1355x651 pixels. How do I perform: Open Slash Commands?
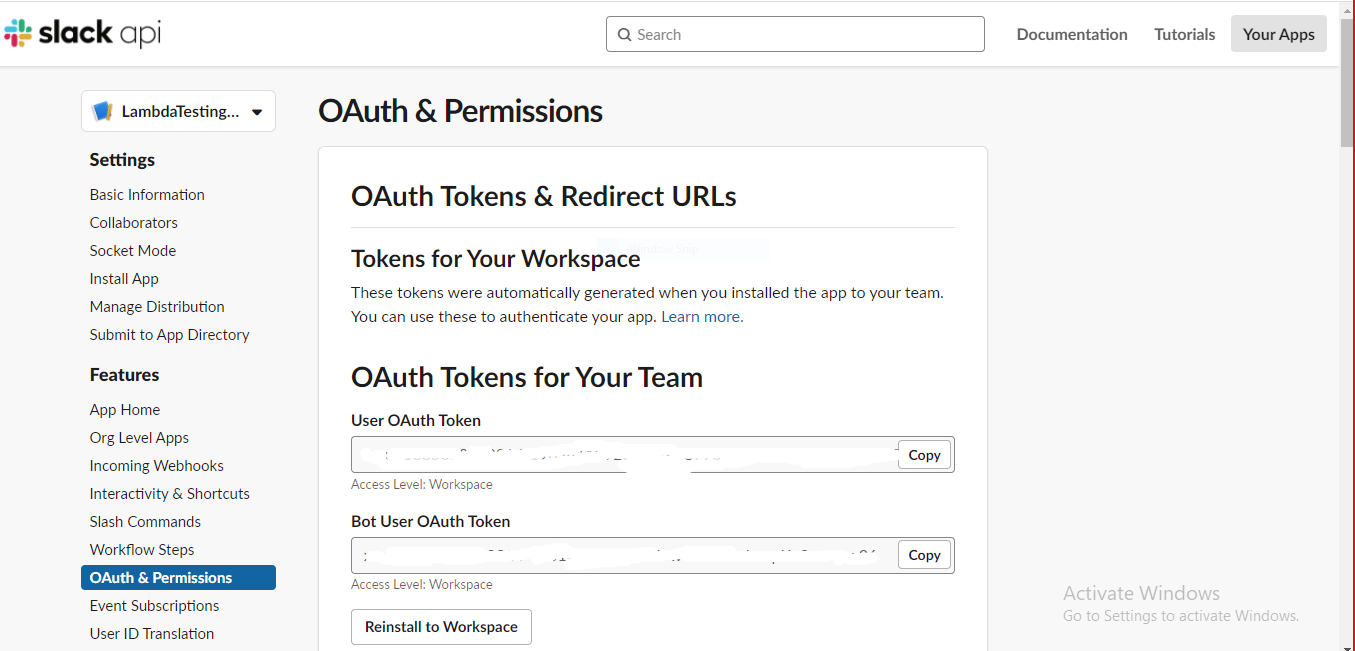[x=145, y=522]
